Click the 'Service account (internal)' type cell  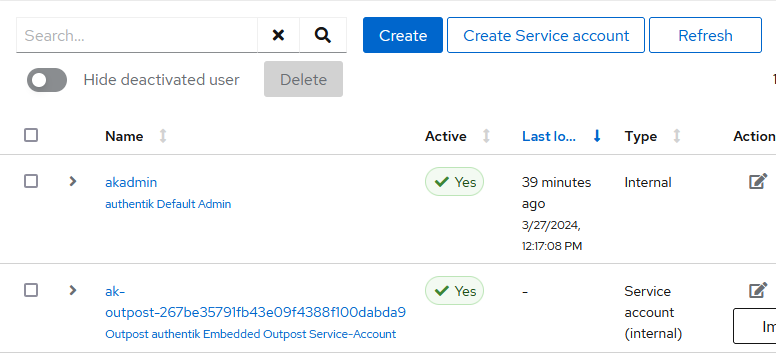pyautogui.click(x=653, y=312)
